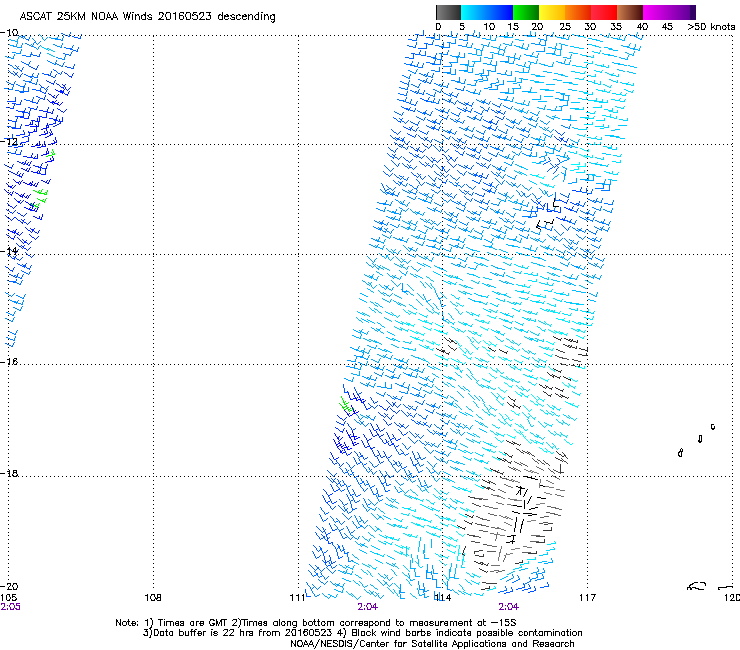Click the legend scale value '0'
This screenshot has width=740, height=650.
click(x=438, y=27)
